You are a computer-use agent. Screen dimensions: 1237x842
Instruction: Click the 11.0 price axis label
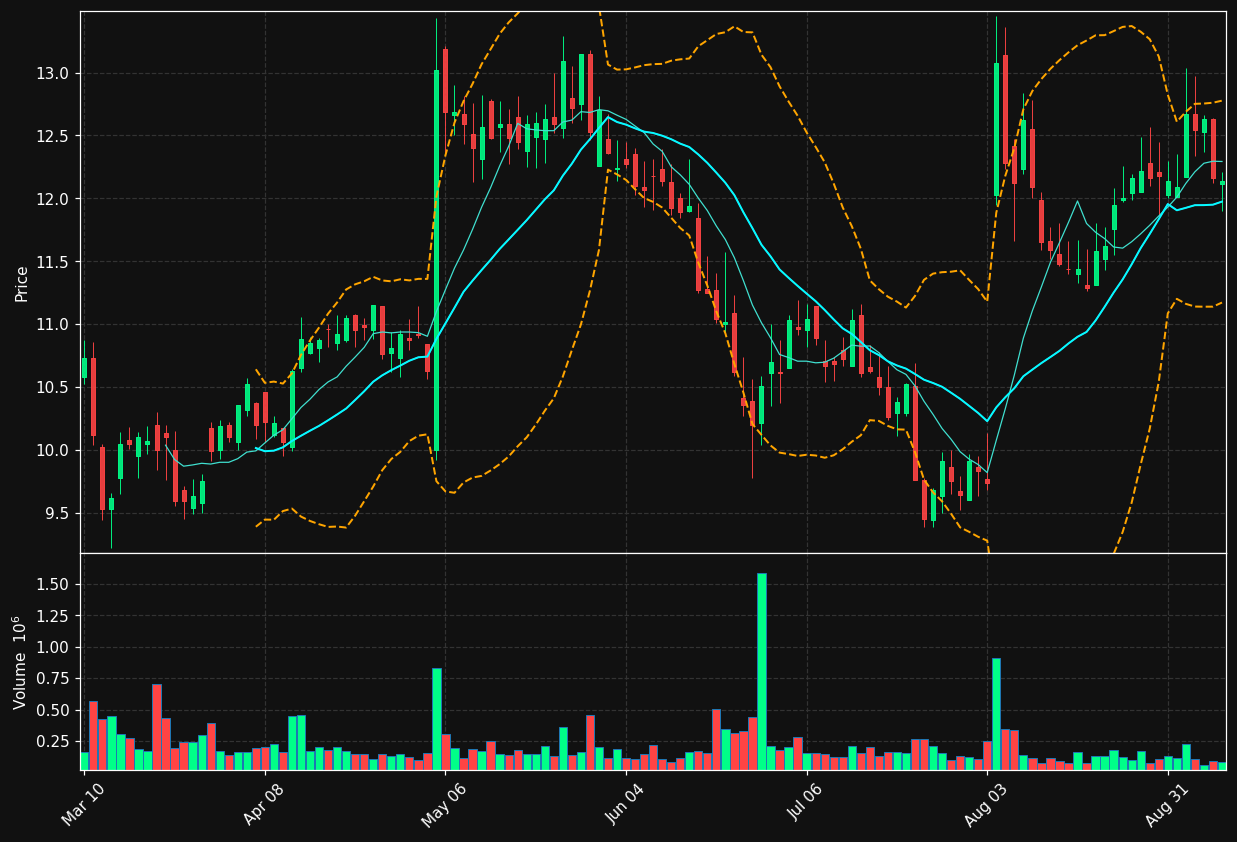point(53,325)
